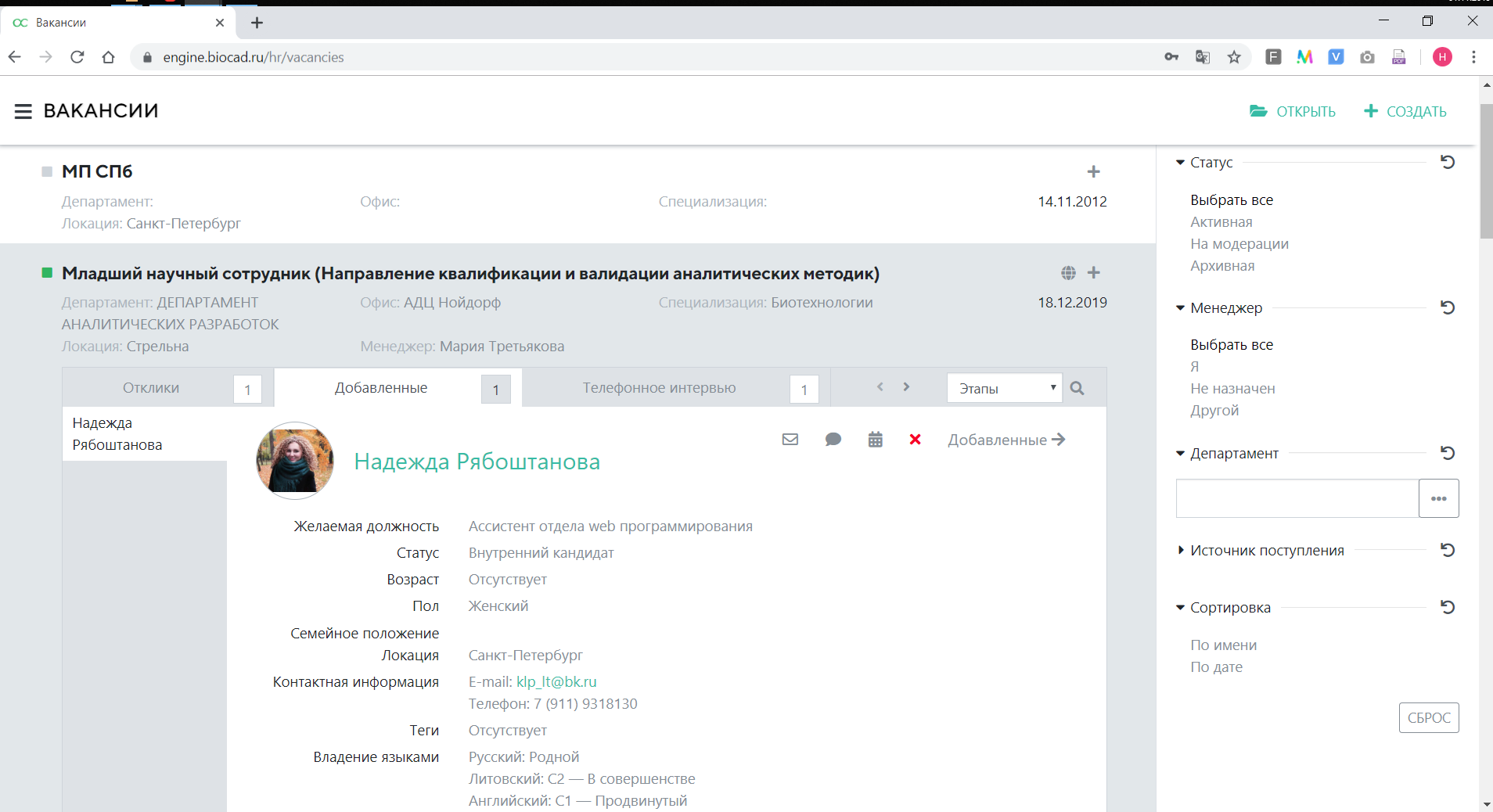This screenshot has height=812, width=1493.
Task: Click the Департамент filter input field
Action: 1297,498
